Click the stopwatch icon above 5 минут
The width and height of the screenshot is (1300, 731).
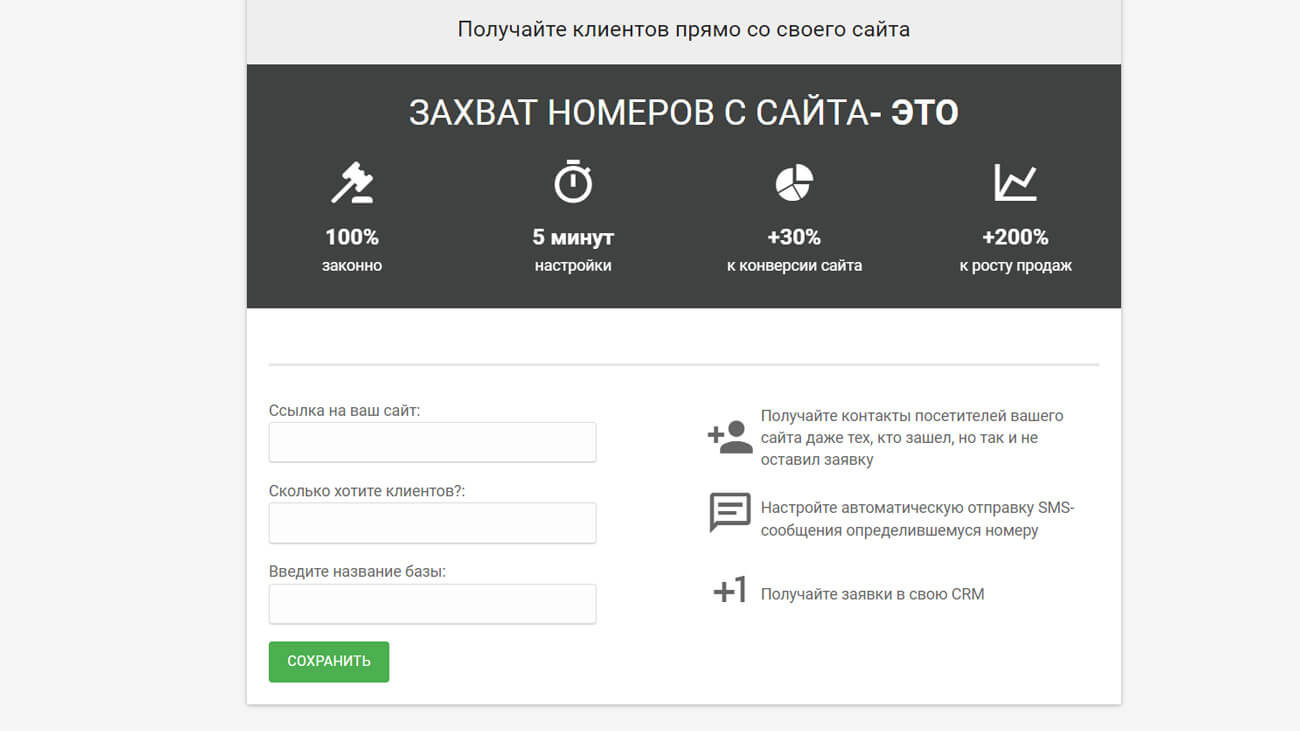573,183
